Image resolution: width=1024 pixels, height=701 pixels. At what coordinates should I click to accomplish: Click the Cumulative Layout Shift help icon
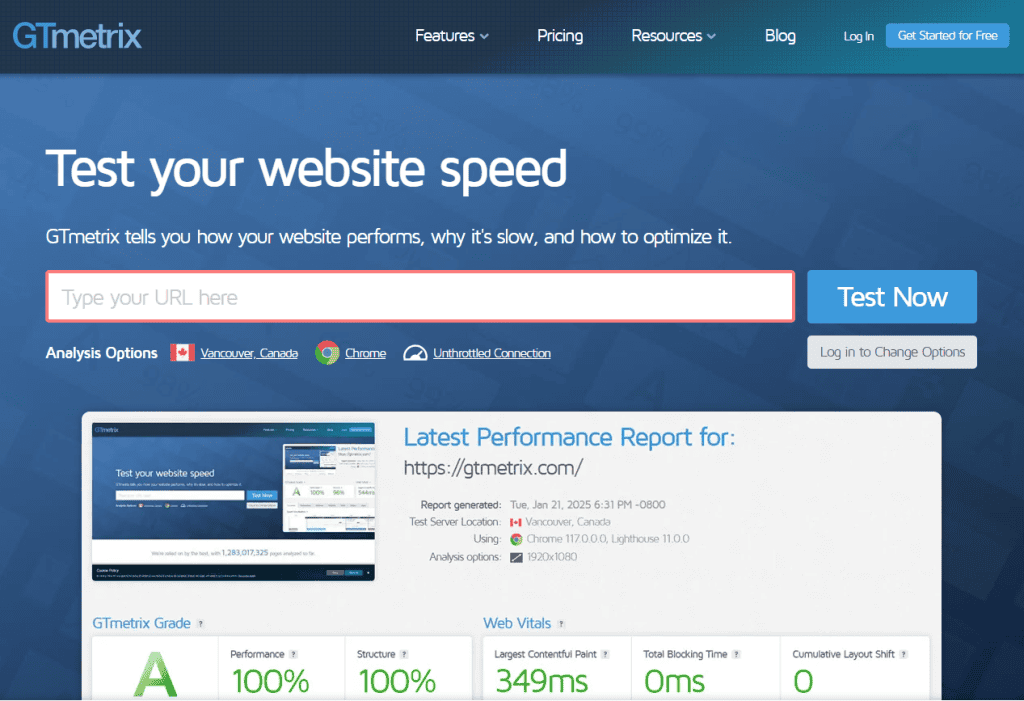tap(904, 655)
